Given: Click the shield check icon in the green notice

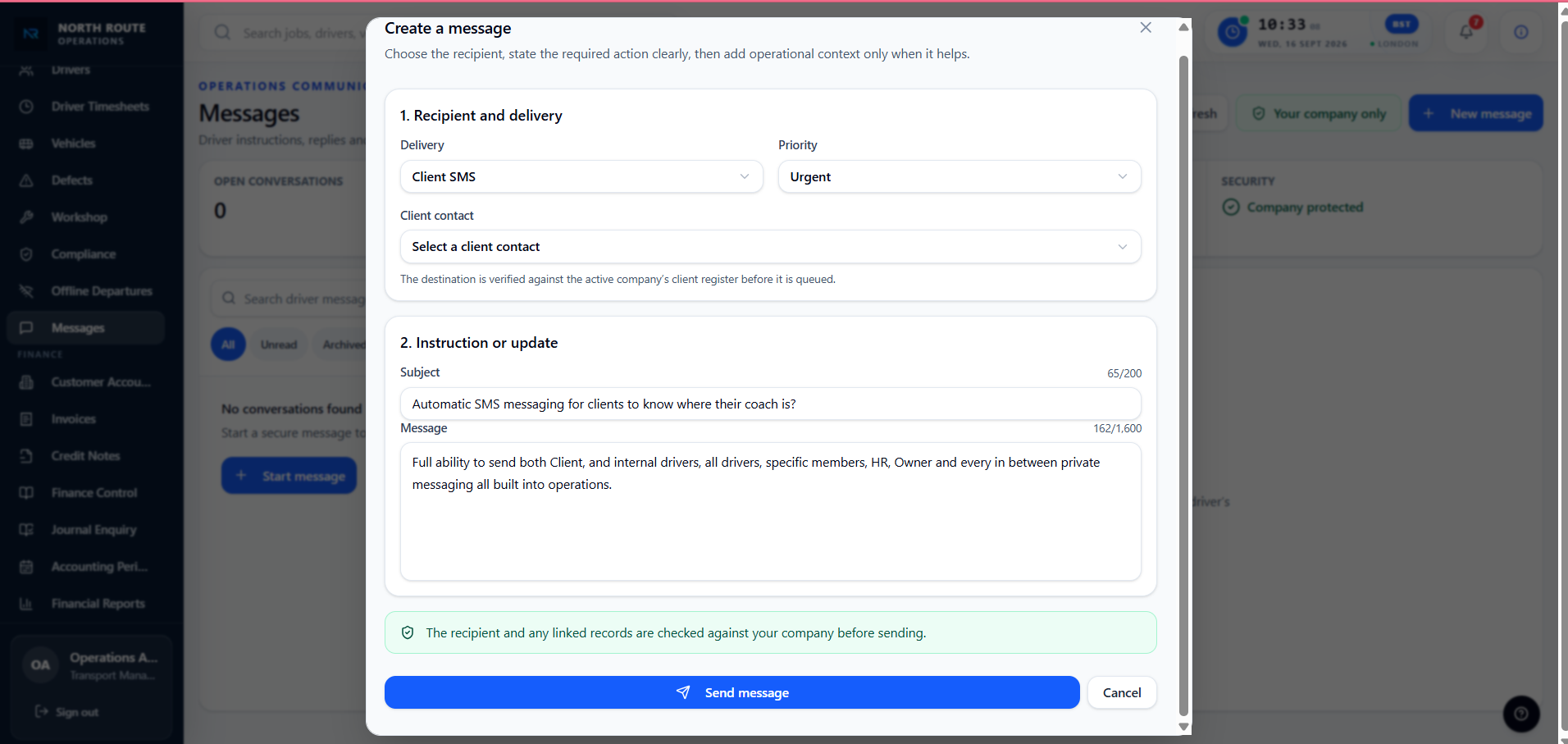Looking at the screenshot, I should (408, 632).
